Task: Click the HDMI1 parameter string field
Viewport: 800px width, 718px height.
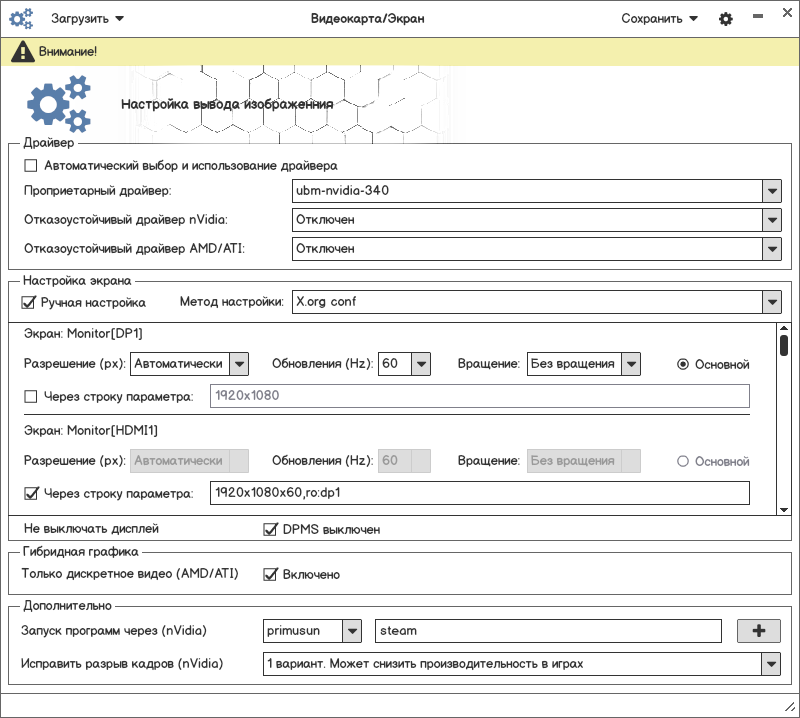Action: 479,493
